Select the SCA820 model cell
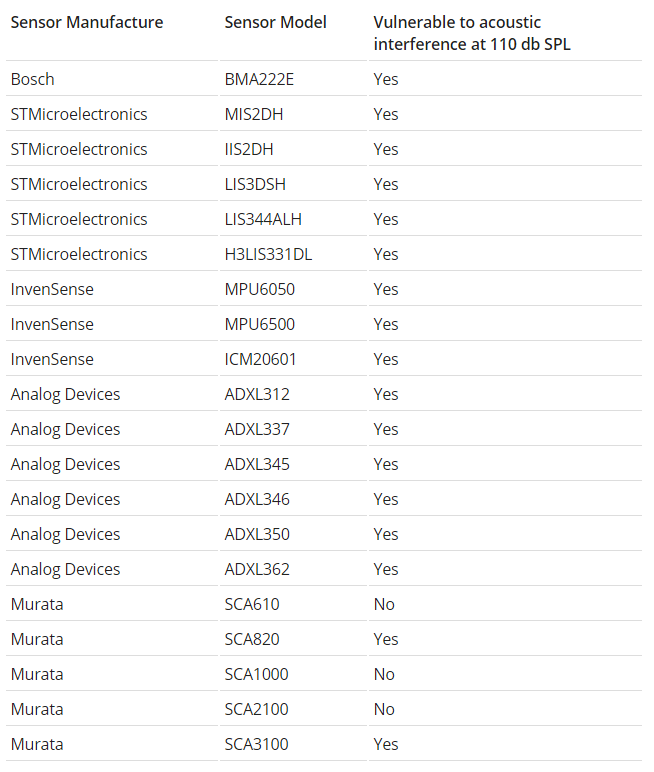 click(x=252, y=639)
